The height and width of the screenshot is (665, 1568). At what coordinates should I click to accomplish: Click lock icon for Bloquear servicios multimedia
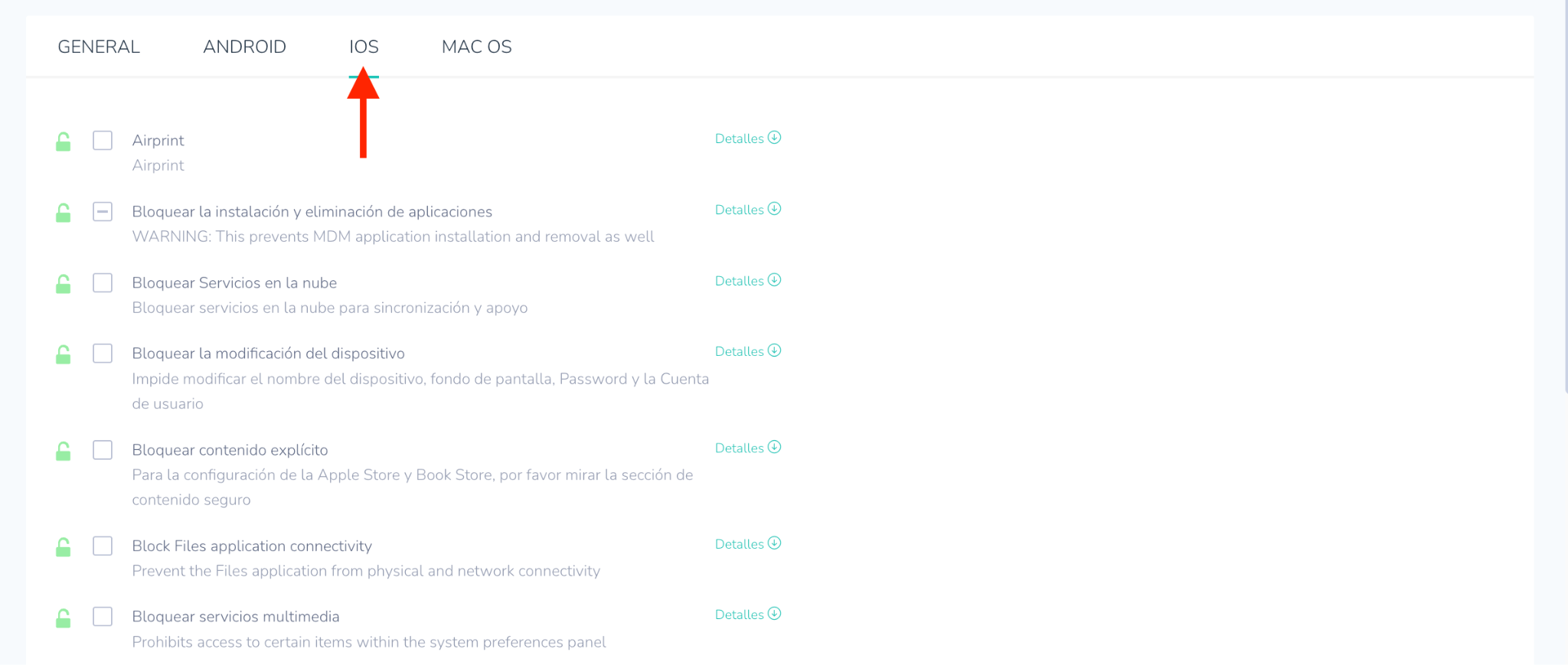point(64,618)
